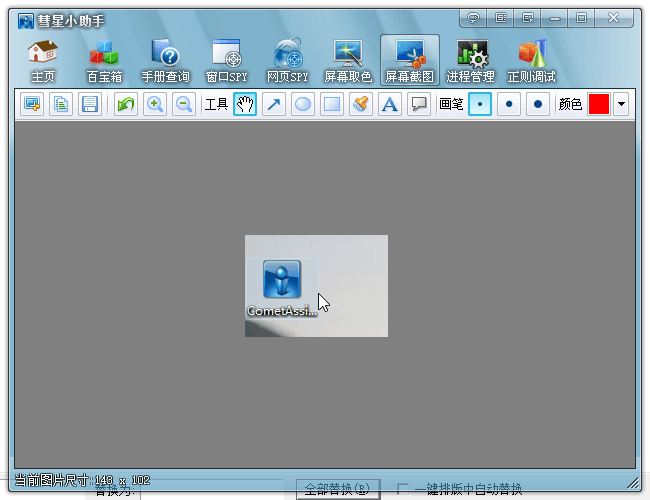
Task: Switch to 进程管理 tab
Action: click(x=470, y=61)
